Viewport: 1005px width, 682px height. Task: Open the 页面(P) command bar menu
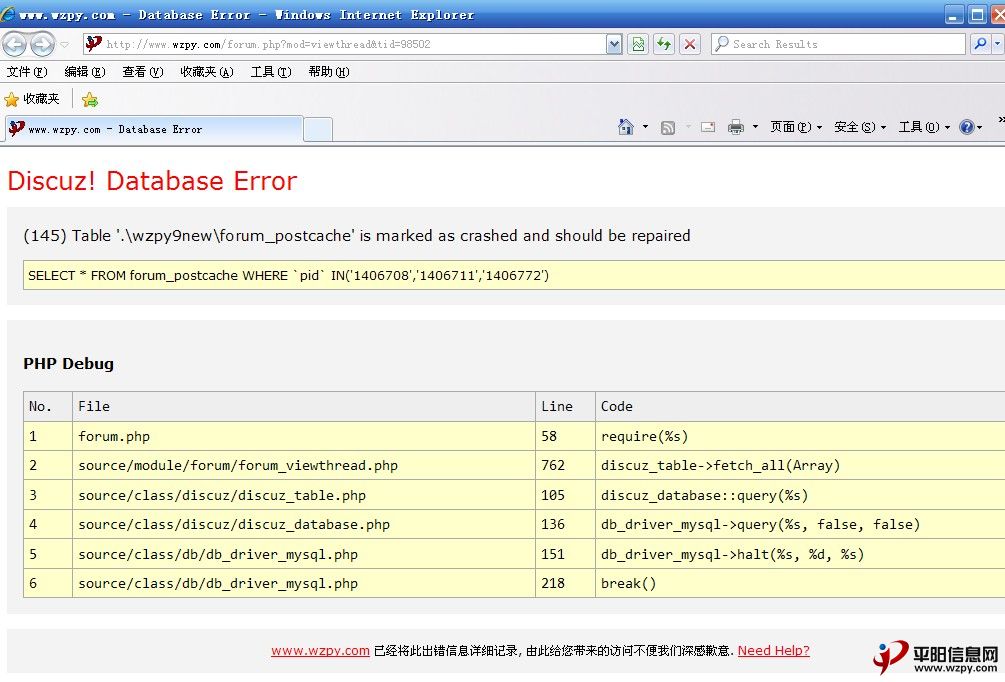tap(795, 127)
